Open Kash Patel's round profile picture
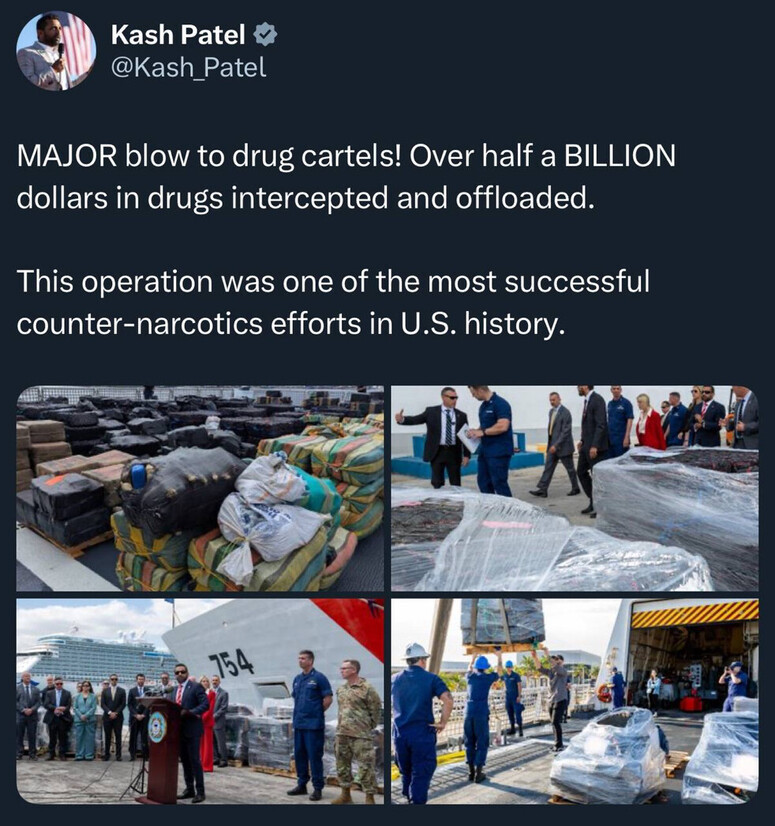775x826 pixels. 56,51
